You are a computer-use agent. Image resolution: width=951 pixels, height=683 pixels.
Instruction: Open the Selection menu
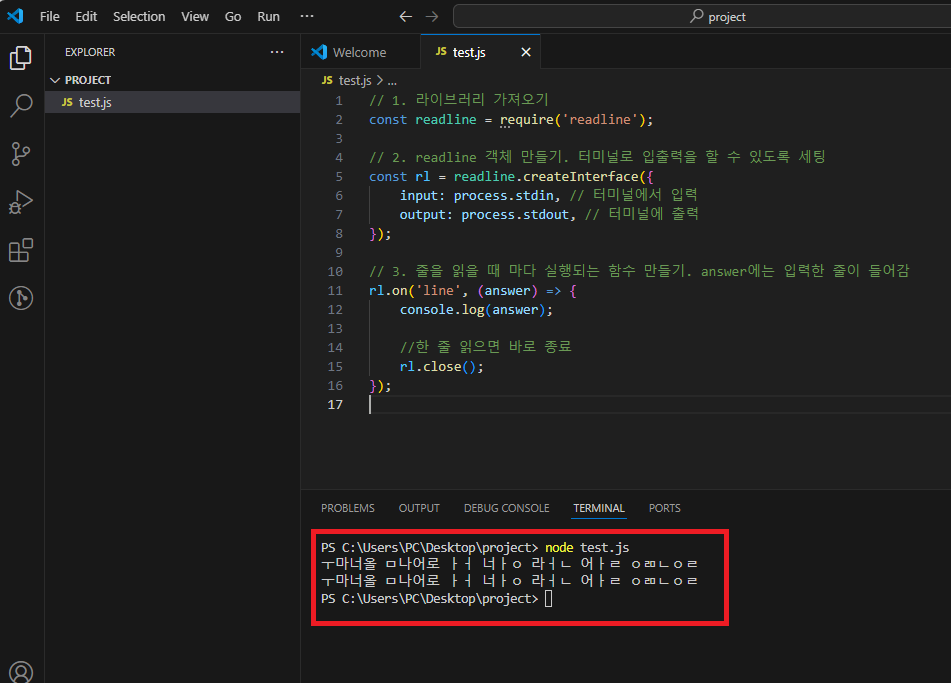pos(139,16)
